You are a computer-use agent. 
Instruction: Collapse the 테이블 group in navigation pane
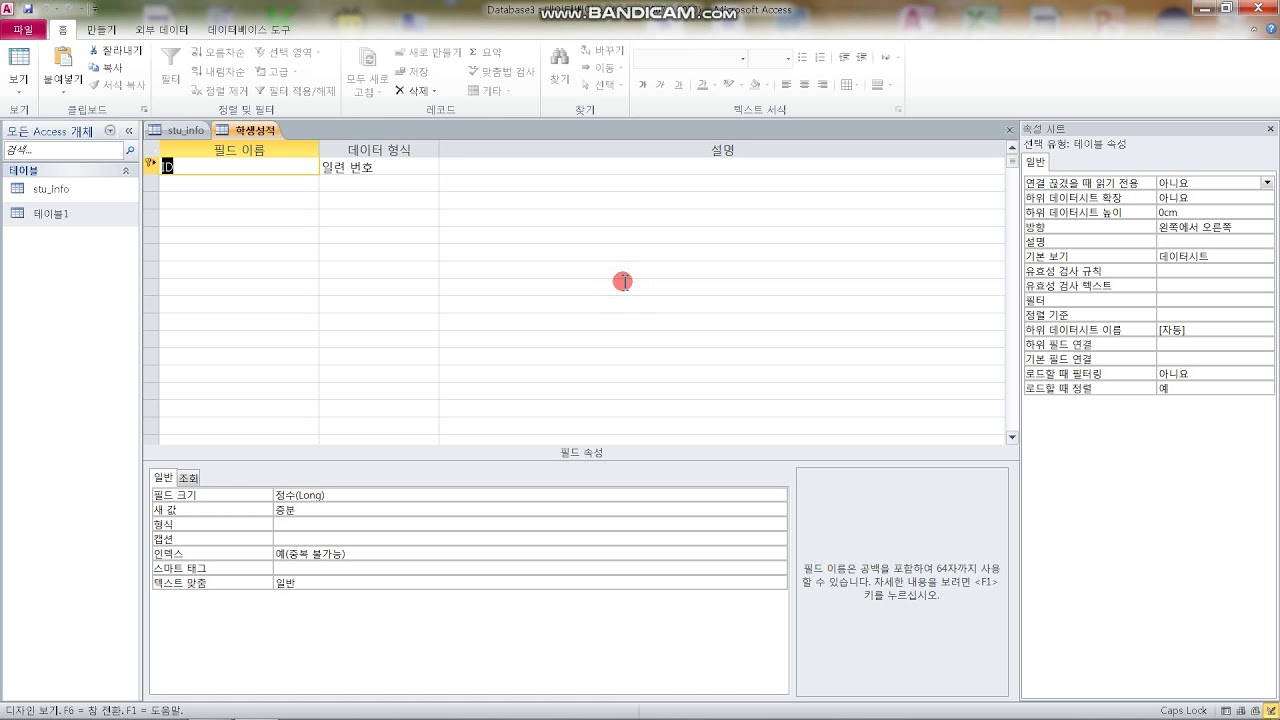pos(126,171)
